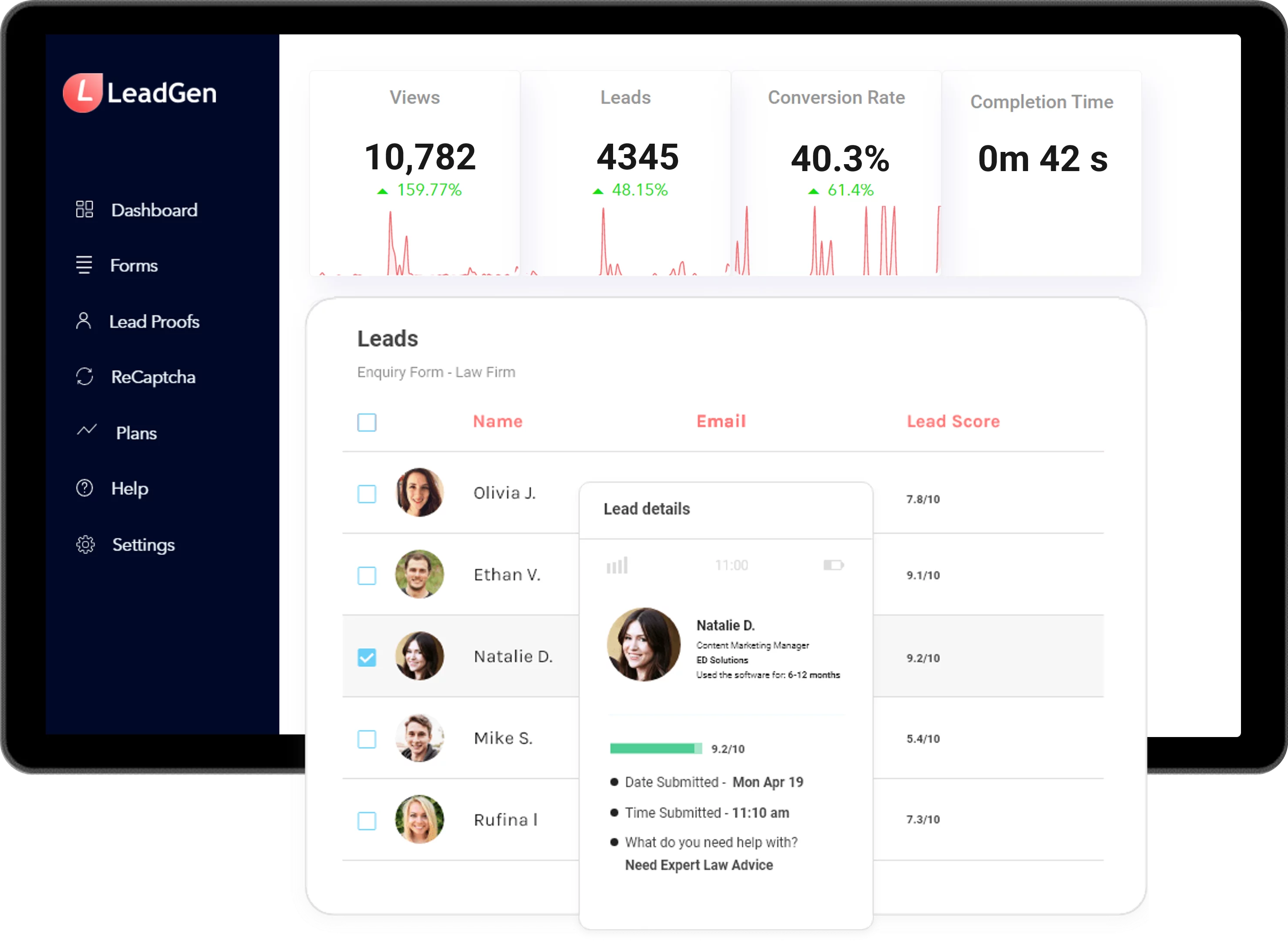Click the Dashboard grid icon
Viewport: 1288px width, 946px height.
84,209
